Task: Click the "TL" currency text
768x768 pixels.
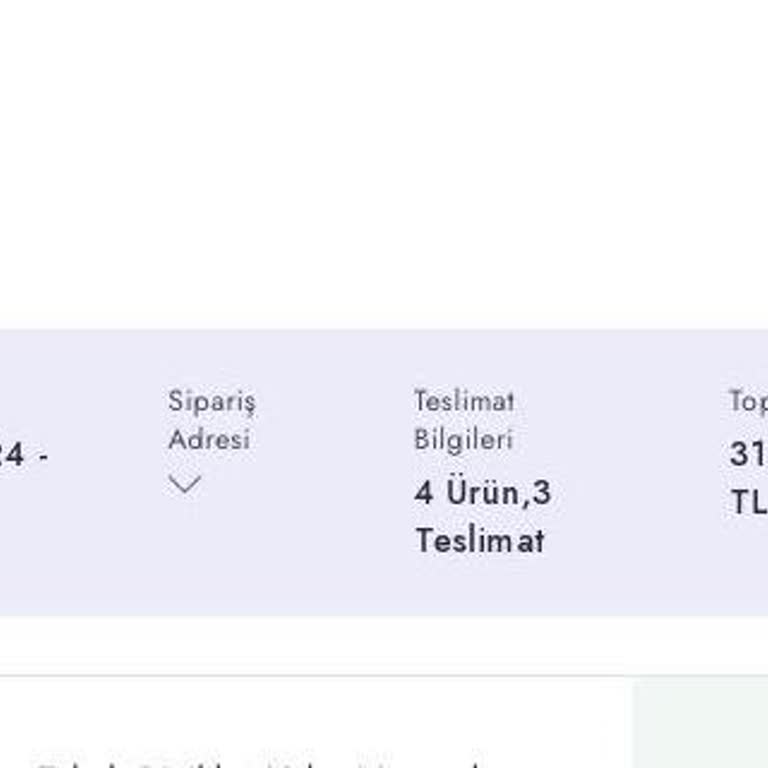Action: [x=748, y=502]
